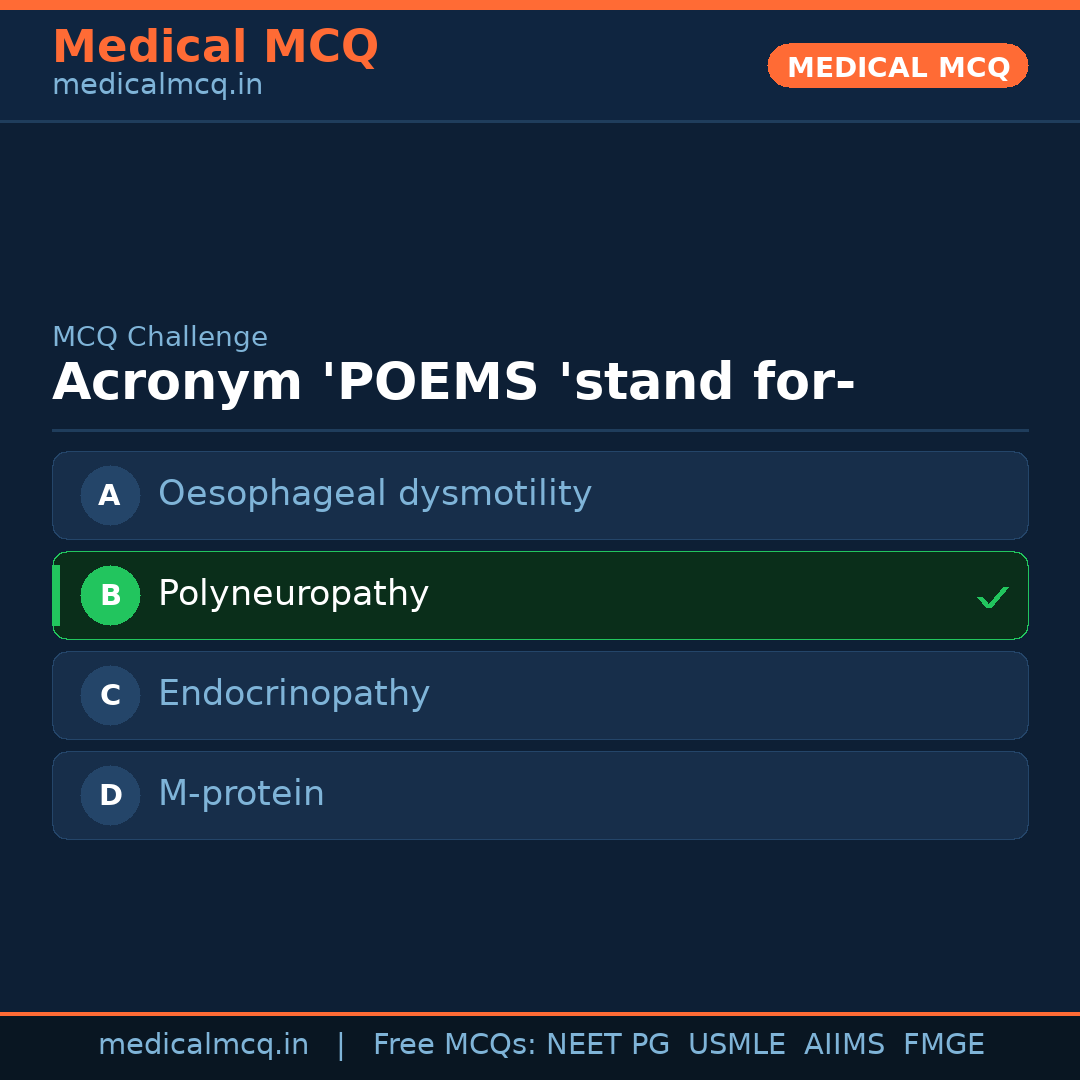This screenshot has width=1080, height=1080.
Task: Click the Free MCQs footer label
Action: coord(453,1045)
